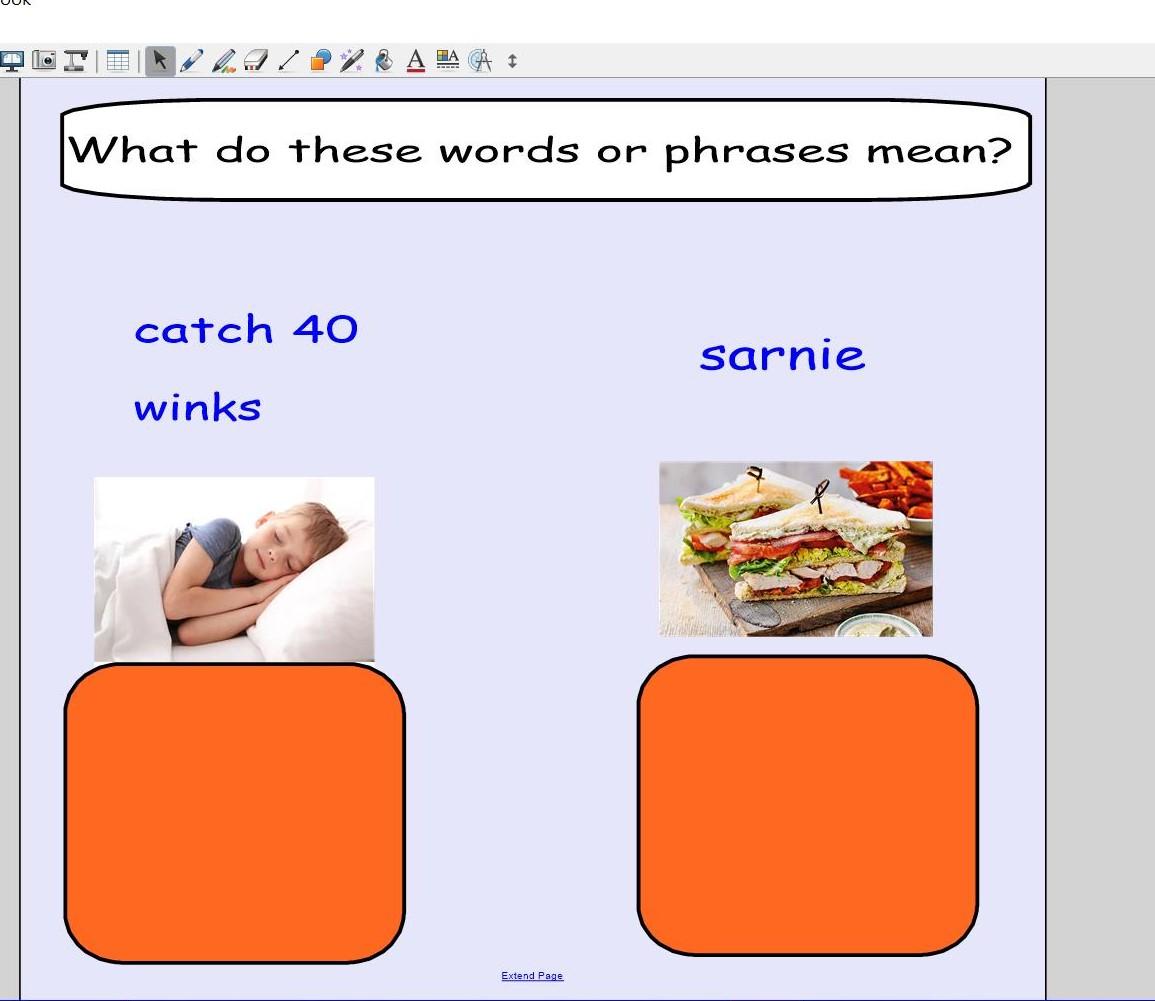Choose the Creative Pen crayon tool
The image size is (1155, 1001).
224,61
